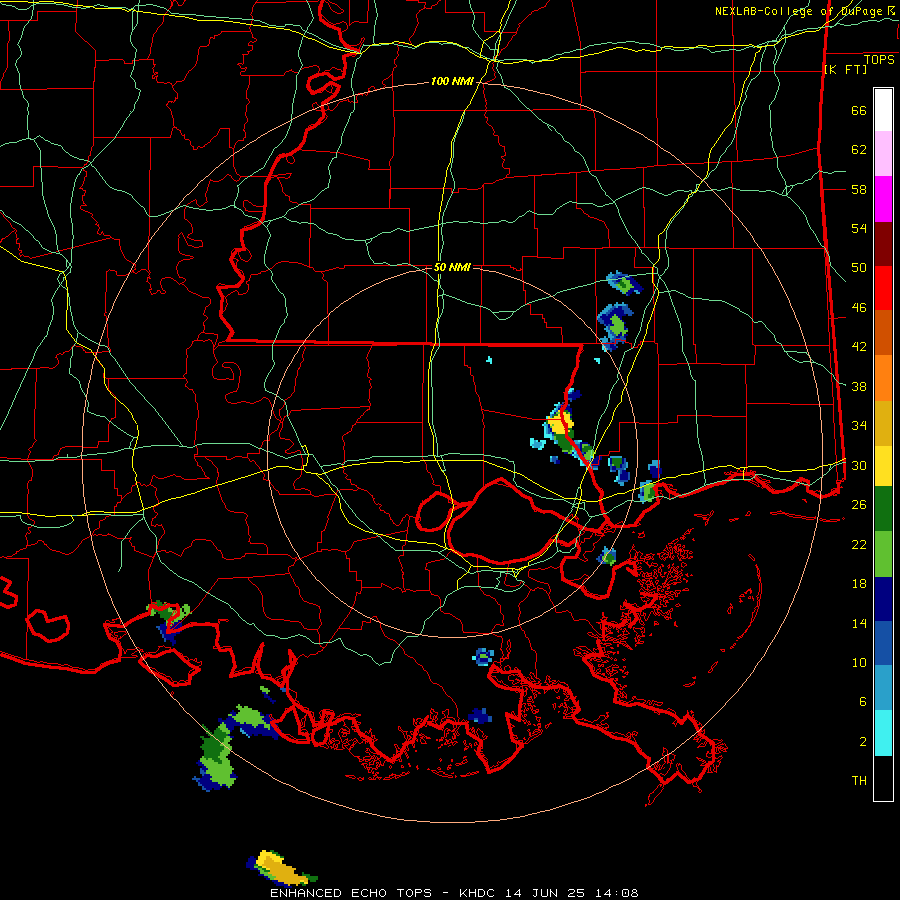900x900 pixels.
Task: Click the large green echo cluster offshore southwest
Action: pos(218,753)
